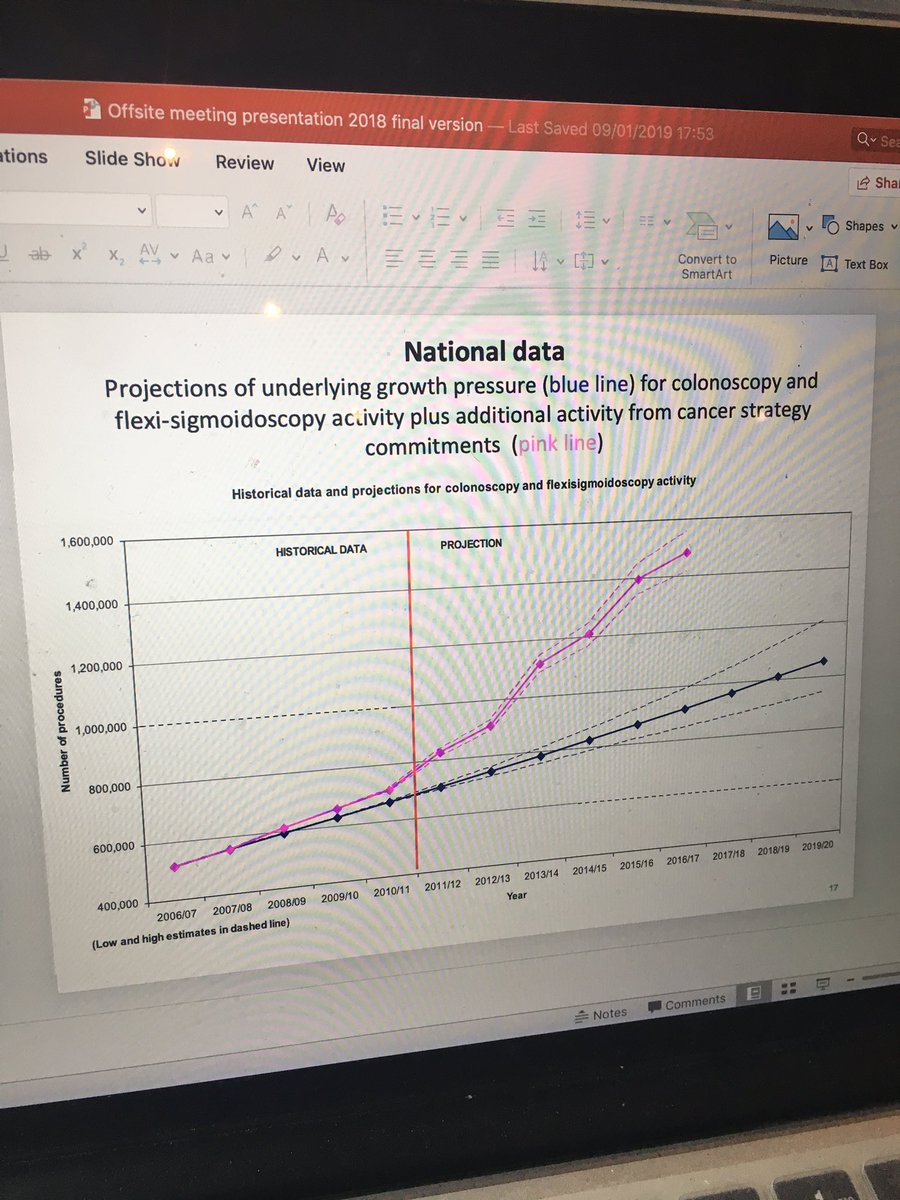Open the Slide Show ribbon tab

pyautogui.click(x=132, y=158)
